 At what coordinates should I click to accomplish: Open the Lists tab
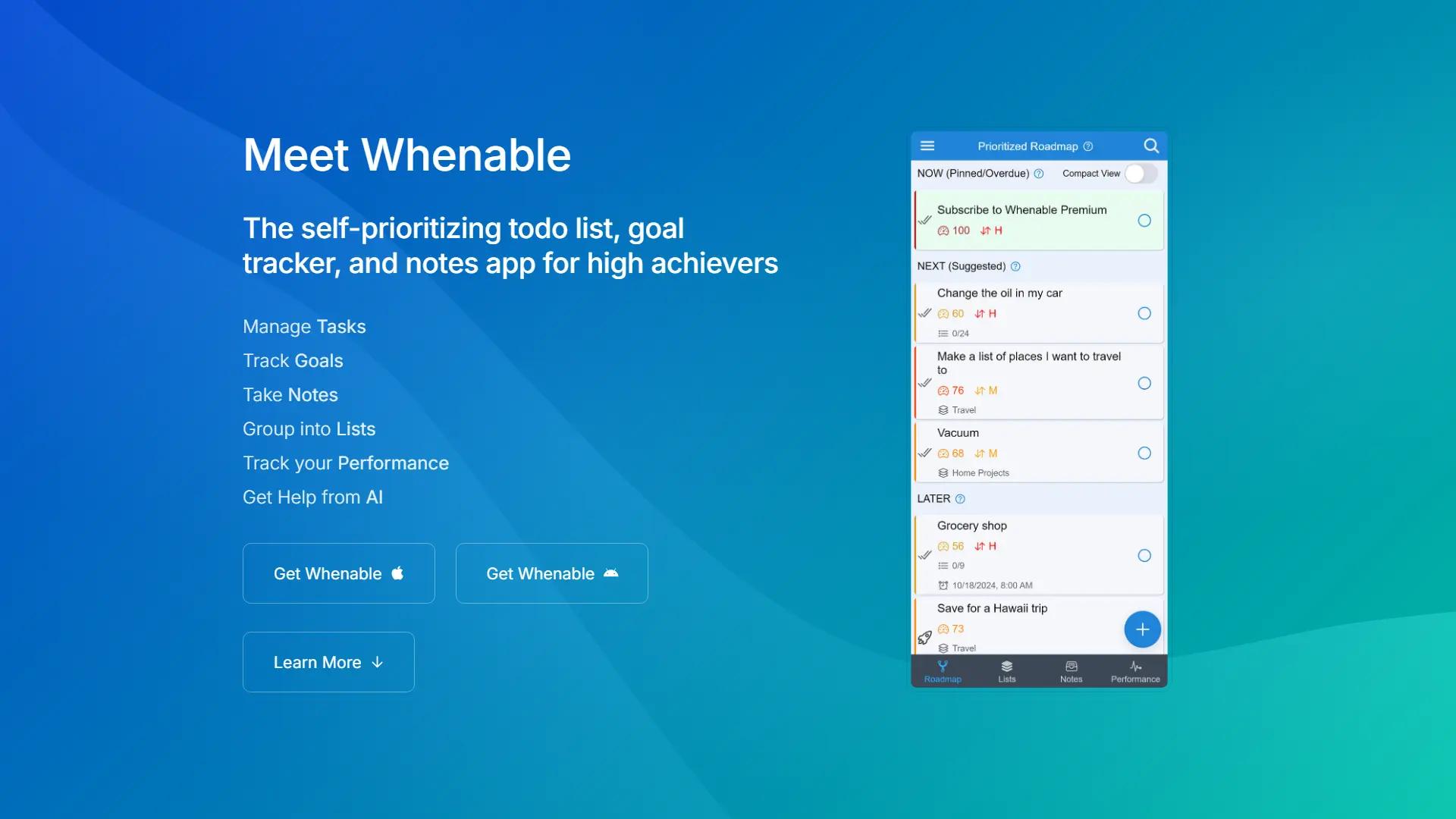coord(1007,671)
